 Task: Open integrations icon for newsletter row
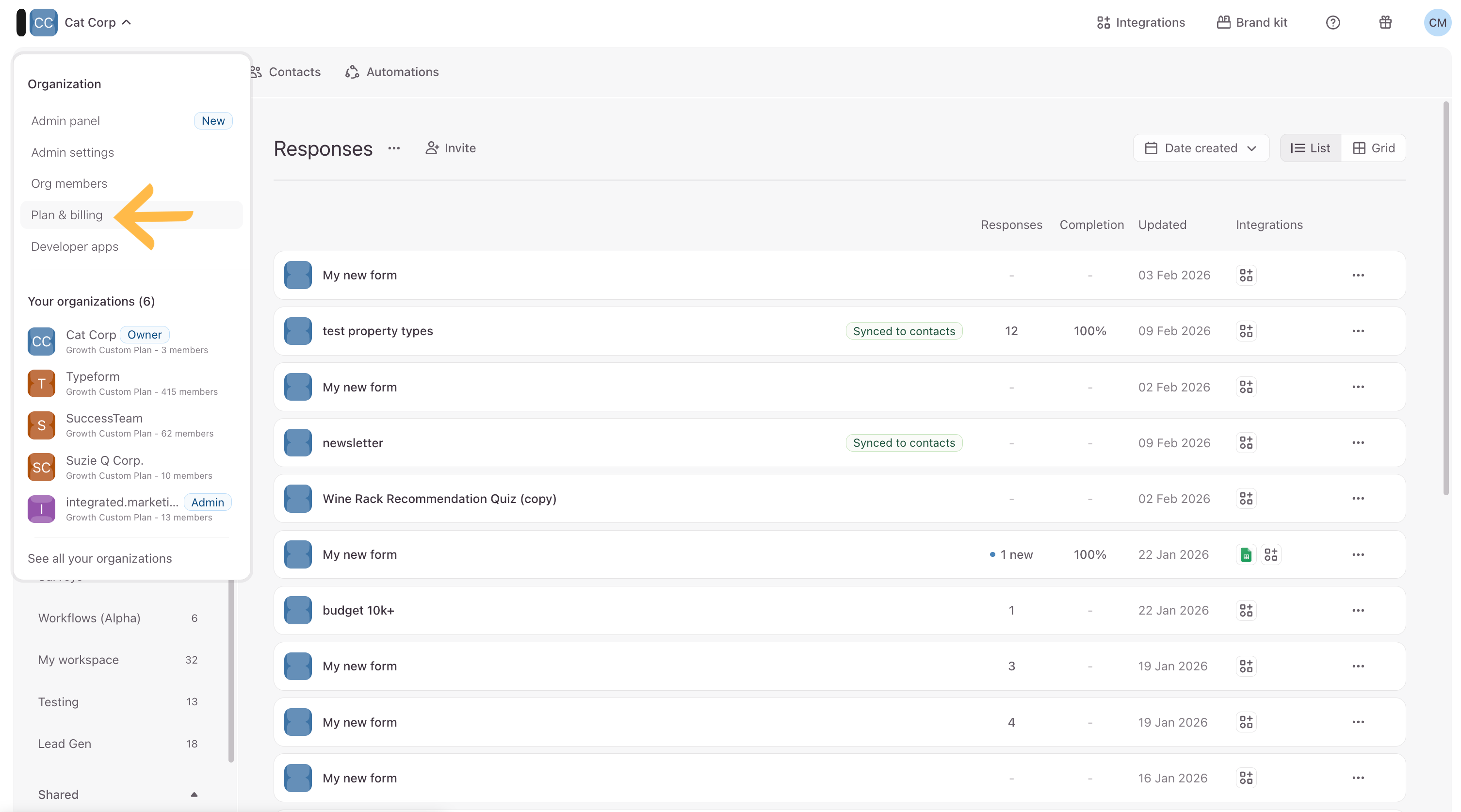click(x=1246, y=443)
